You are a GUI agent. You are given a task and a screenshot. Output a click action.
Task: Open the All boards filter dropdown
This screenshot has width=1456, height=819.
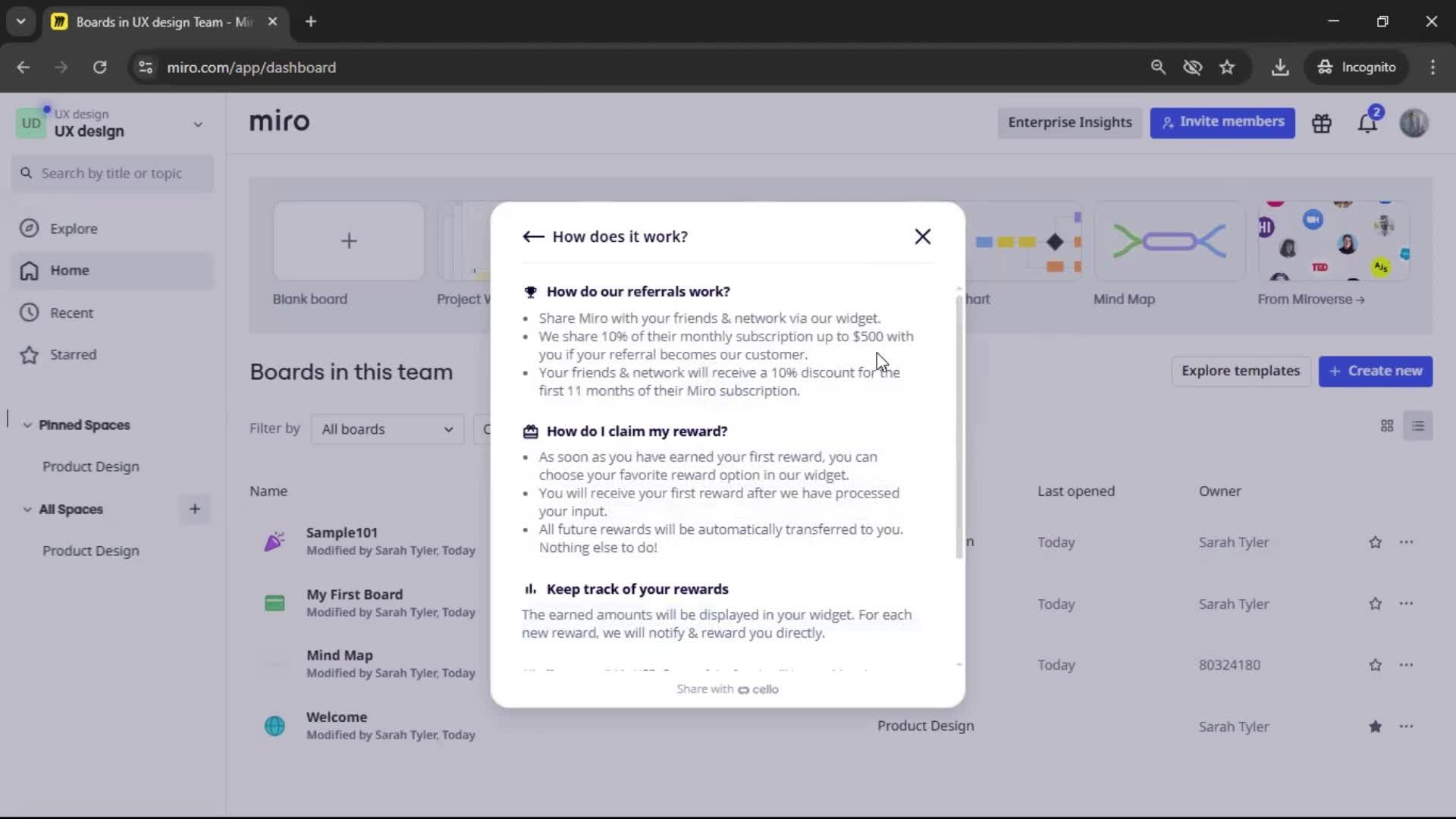pyautogui.click(x=388, y=429)
